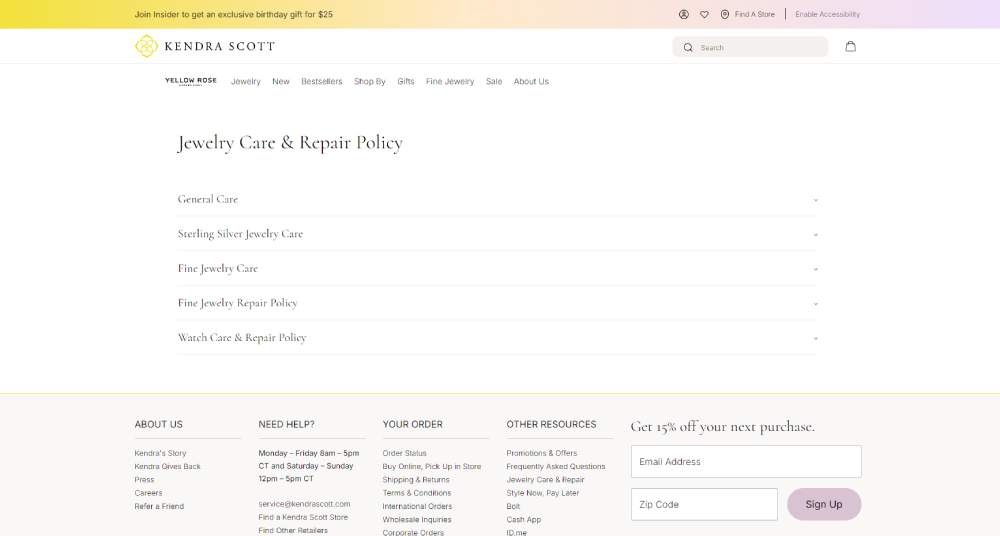Click service@kendrascott.com email link
The image size is (1000, 536).
[x=304, y=504]
